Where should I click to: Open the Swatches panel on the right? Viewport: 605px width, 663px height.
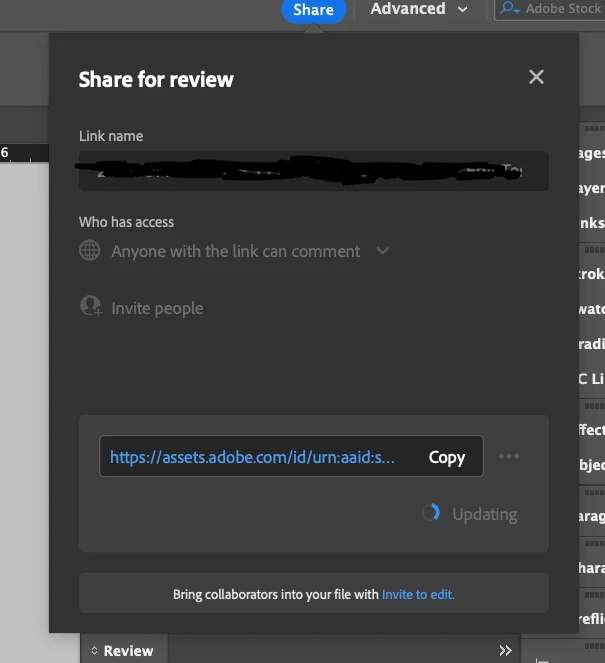[x=592, y=309]
